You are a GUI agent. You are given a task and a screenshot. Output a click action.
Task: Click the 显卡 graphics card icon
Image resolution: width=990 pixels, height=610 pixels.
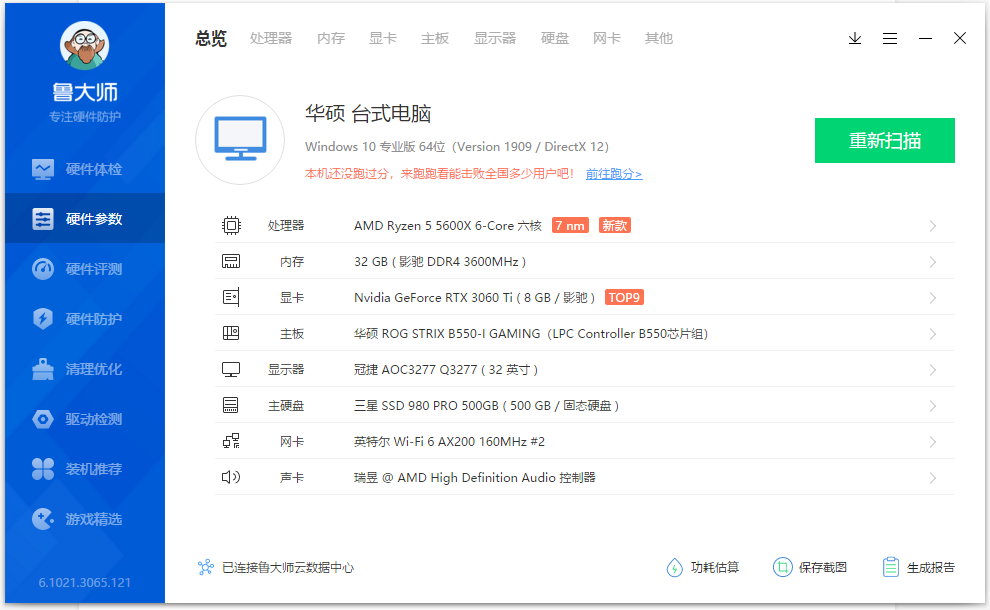coord(231,297)
